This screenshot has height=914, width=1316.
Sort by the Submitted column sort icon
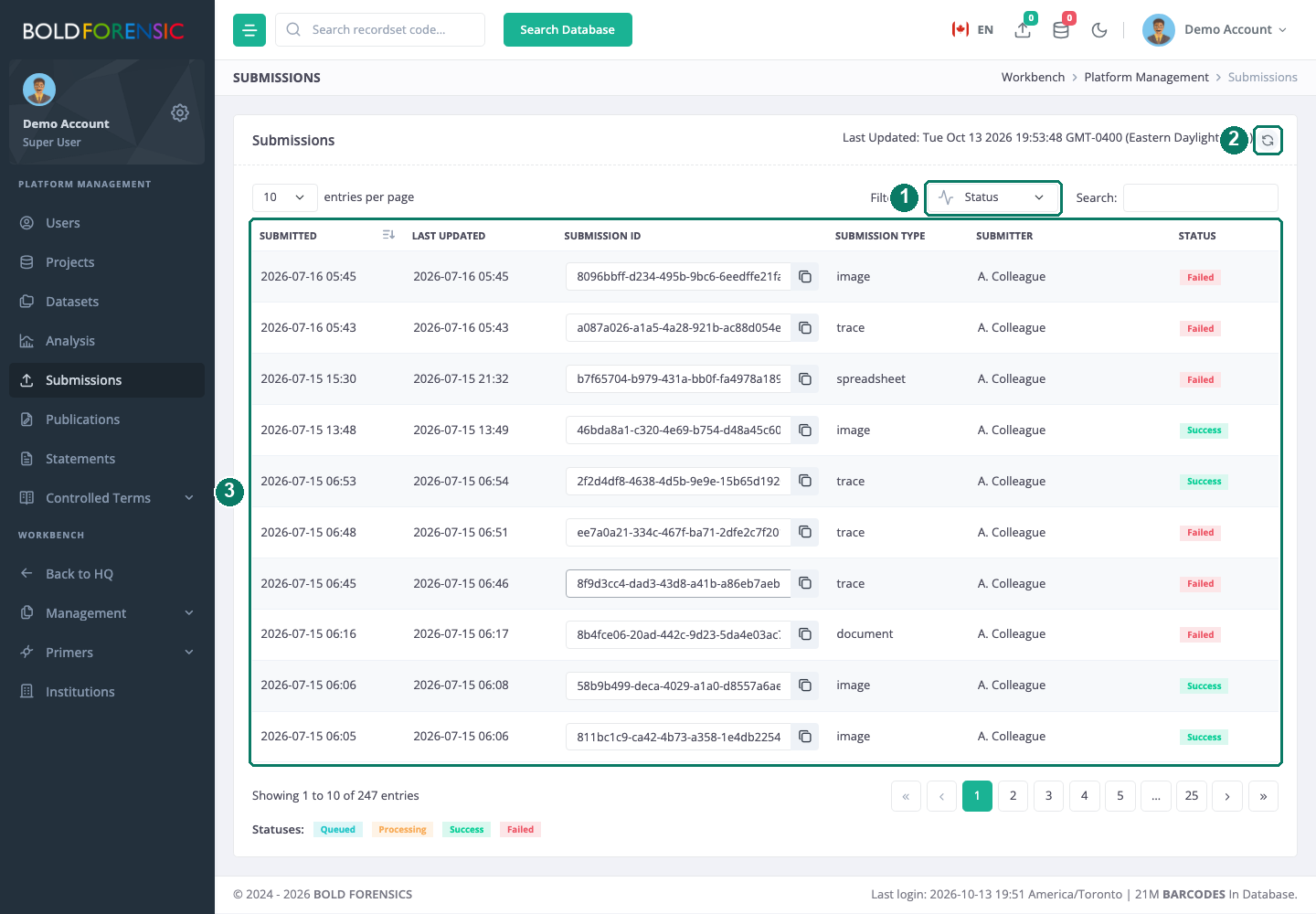[x=388, y=235]
